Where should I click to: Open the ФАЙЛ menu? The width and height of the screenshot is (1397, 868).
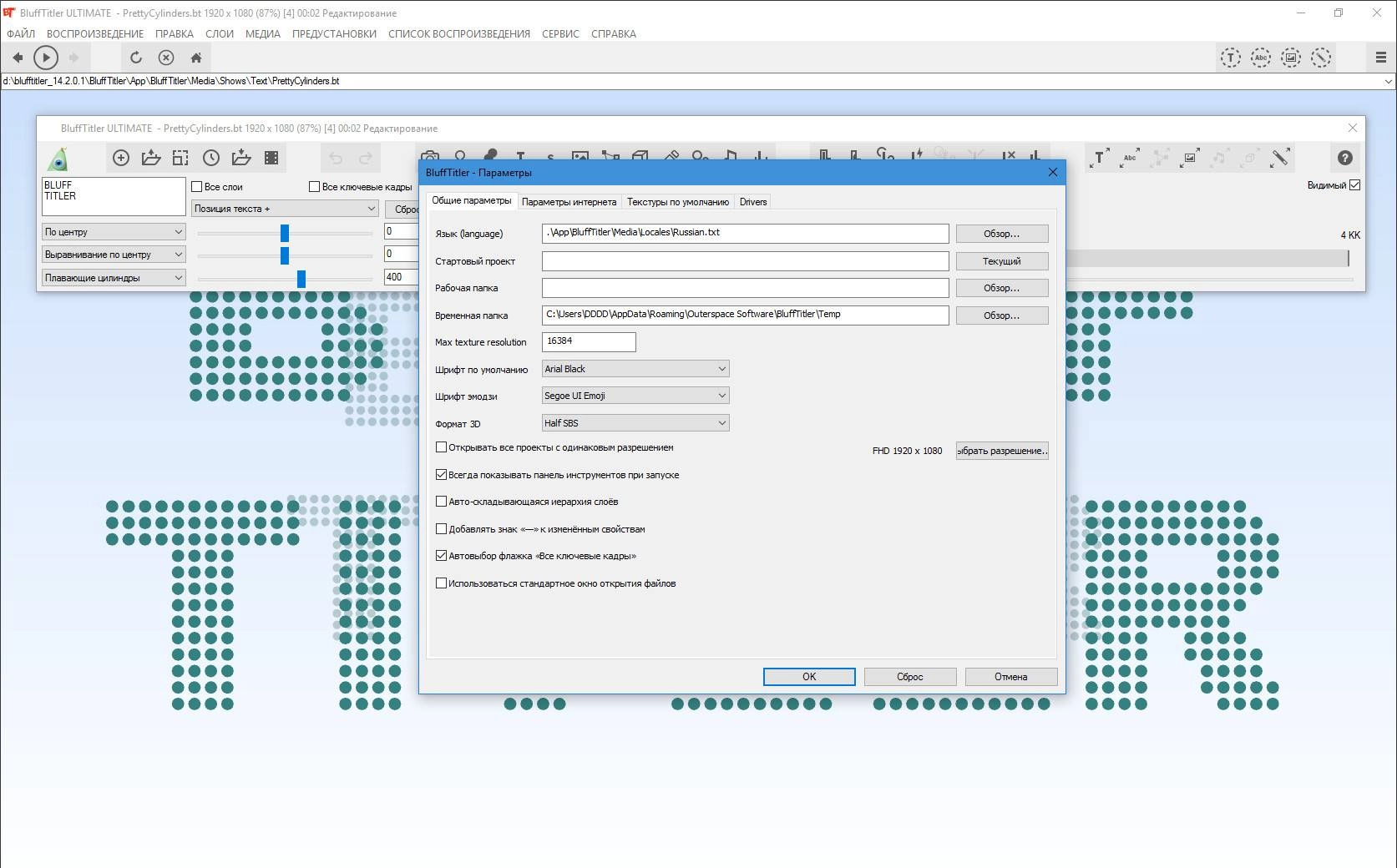21,33
